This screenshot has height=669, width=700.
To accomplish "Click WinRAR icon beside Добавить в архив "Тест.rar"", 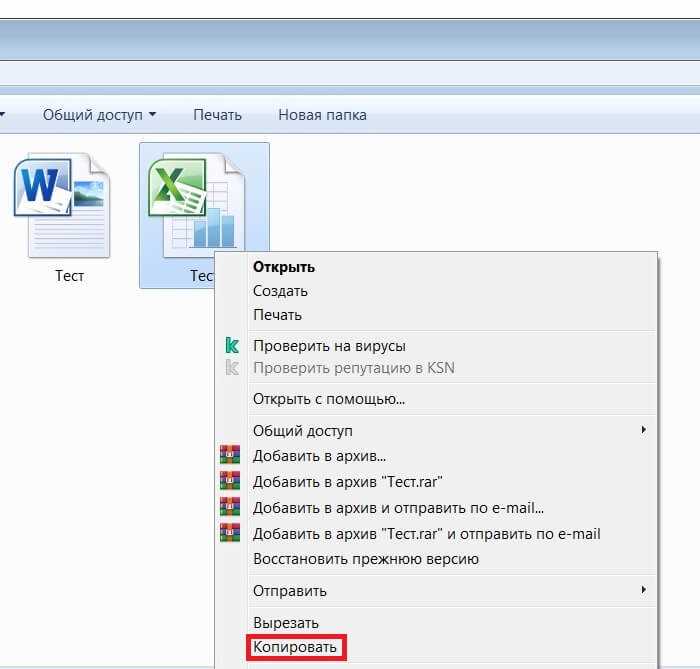I will click(230, 481).
